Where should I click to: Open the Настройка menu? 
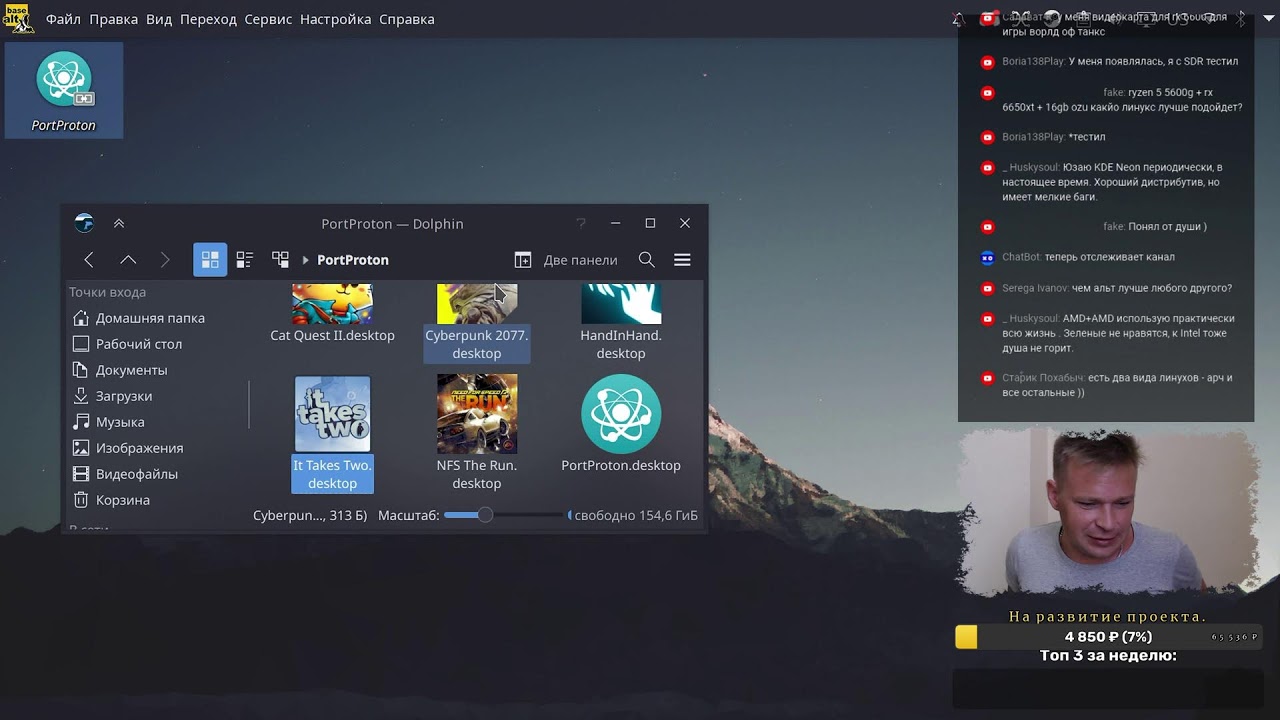[335, 19]
